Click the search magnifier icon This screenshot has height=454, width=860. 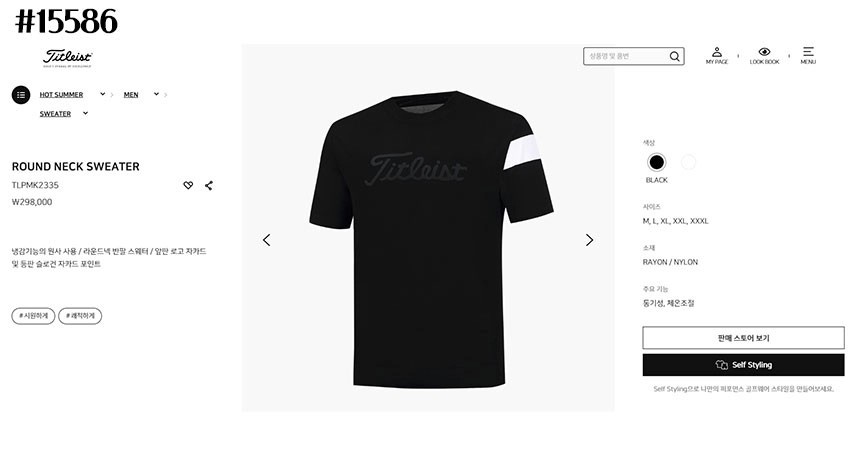pyautogui.click(x=675, y=56)
